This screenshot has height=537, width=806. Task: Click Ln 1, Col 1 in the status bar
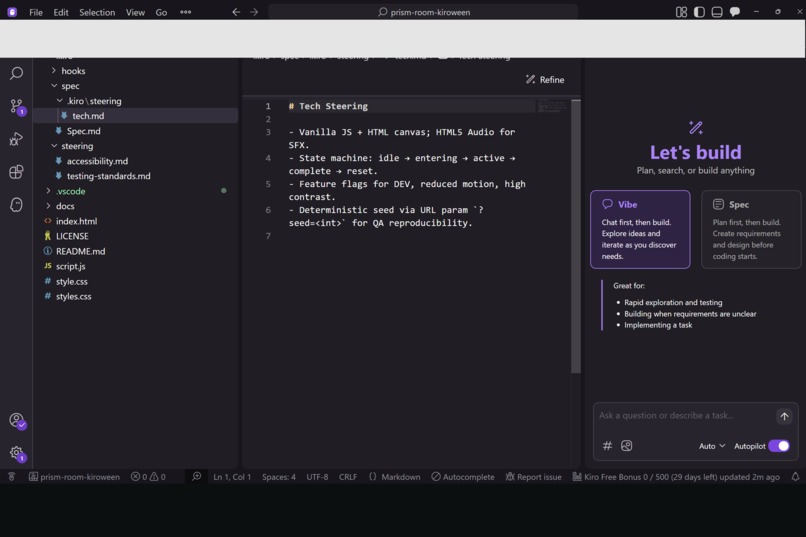232,477
